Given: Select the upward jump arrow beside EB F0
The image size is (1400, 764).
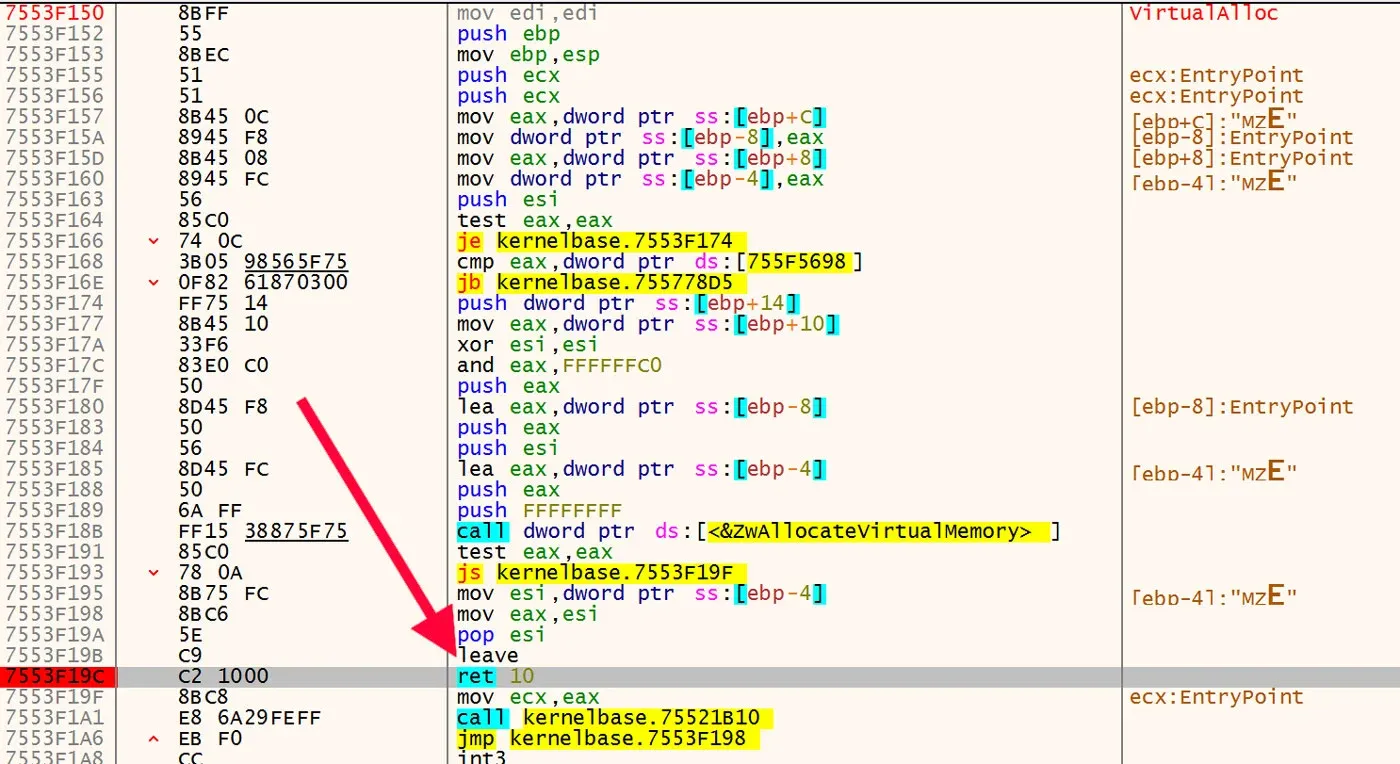Looking at the screenshot, I should tap(153, 738).
